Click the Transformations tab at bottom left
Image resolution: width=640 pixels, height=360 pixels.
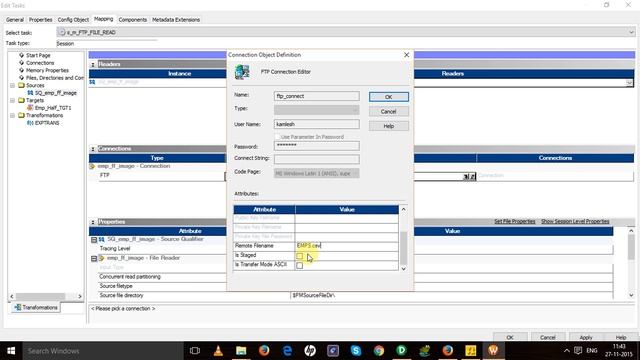pyautogui.click(x=36, y=307)
